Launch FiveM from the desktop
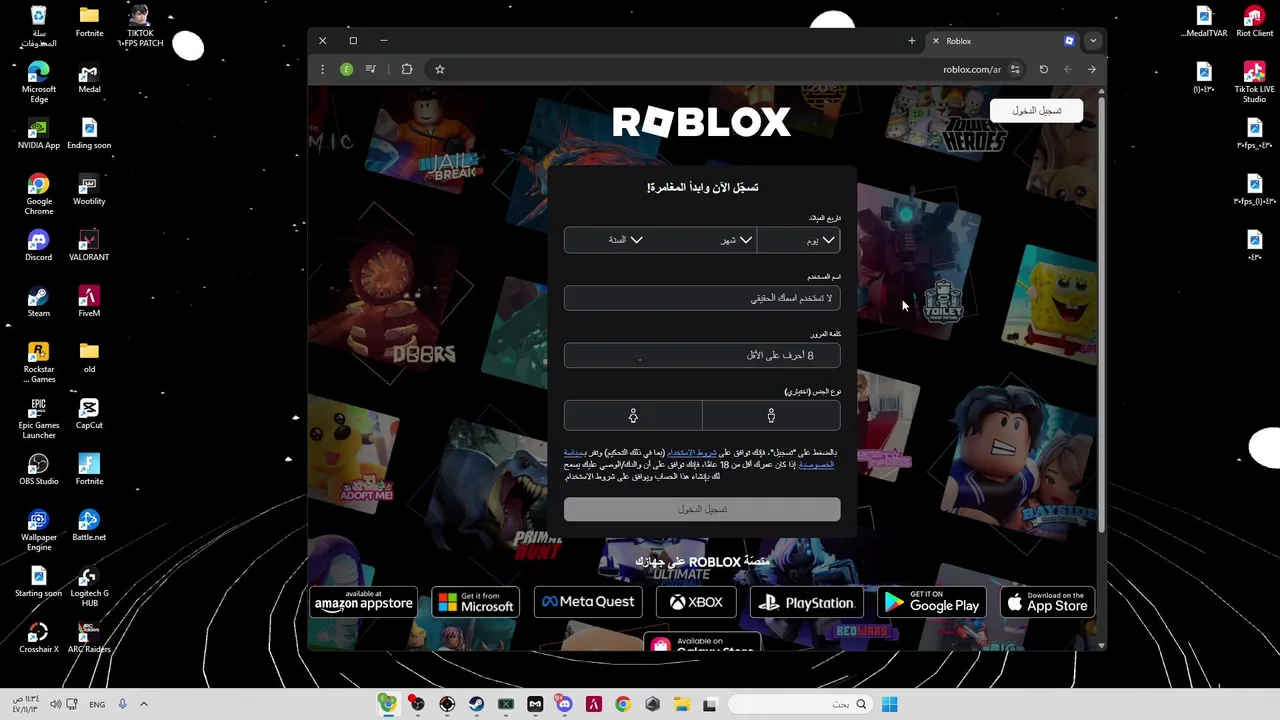The height and width of the screenshot is (720, 1280). (x=89, y=303)
